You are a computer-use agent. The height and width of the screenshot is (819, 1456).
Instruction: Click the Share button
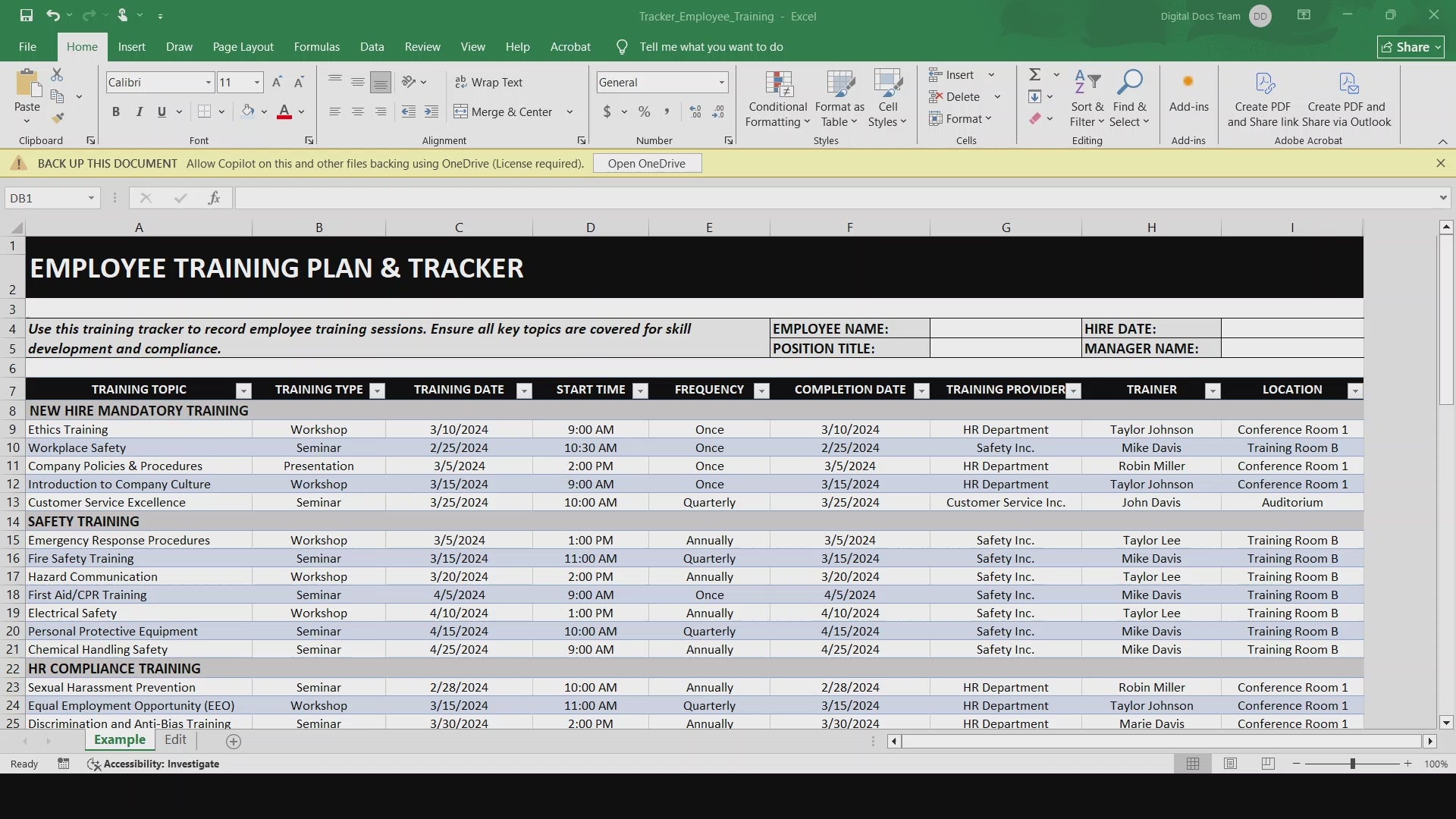tap(1410, 47)
